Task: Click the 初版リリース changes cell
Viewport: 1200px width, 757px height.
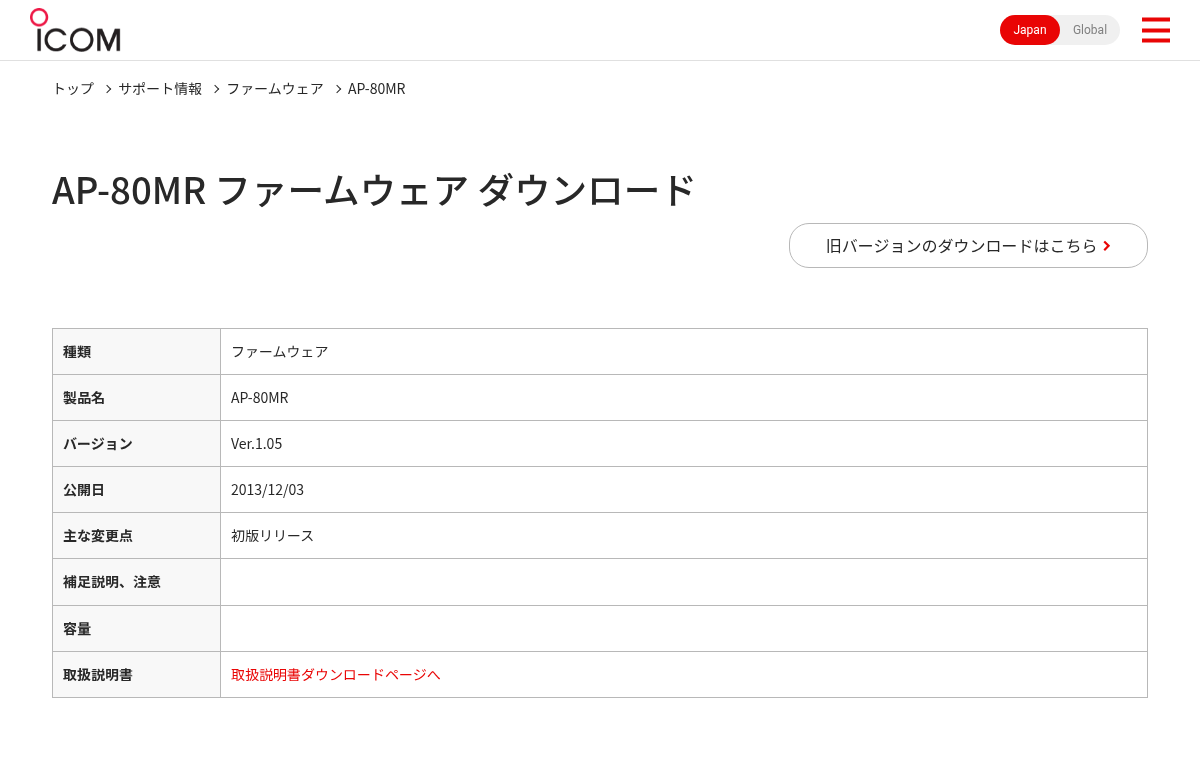Action: click(x=684, y=535)
